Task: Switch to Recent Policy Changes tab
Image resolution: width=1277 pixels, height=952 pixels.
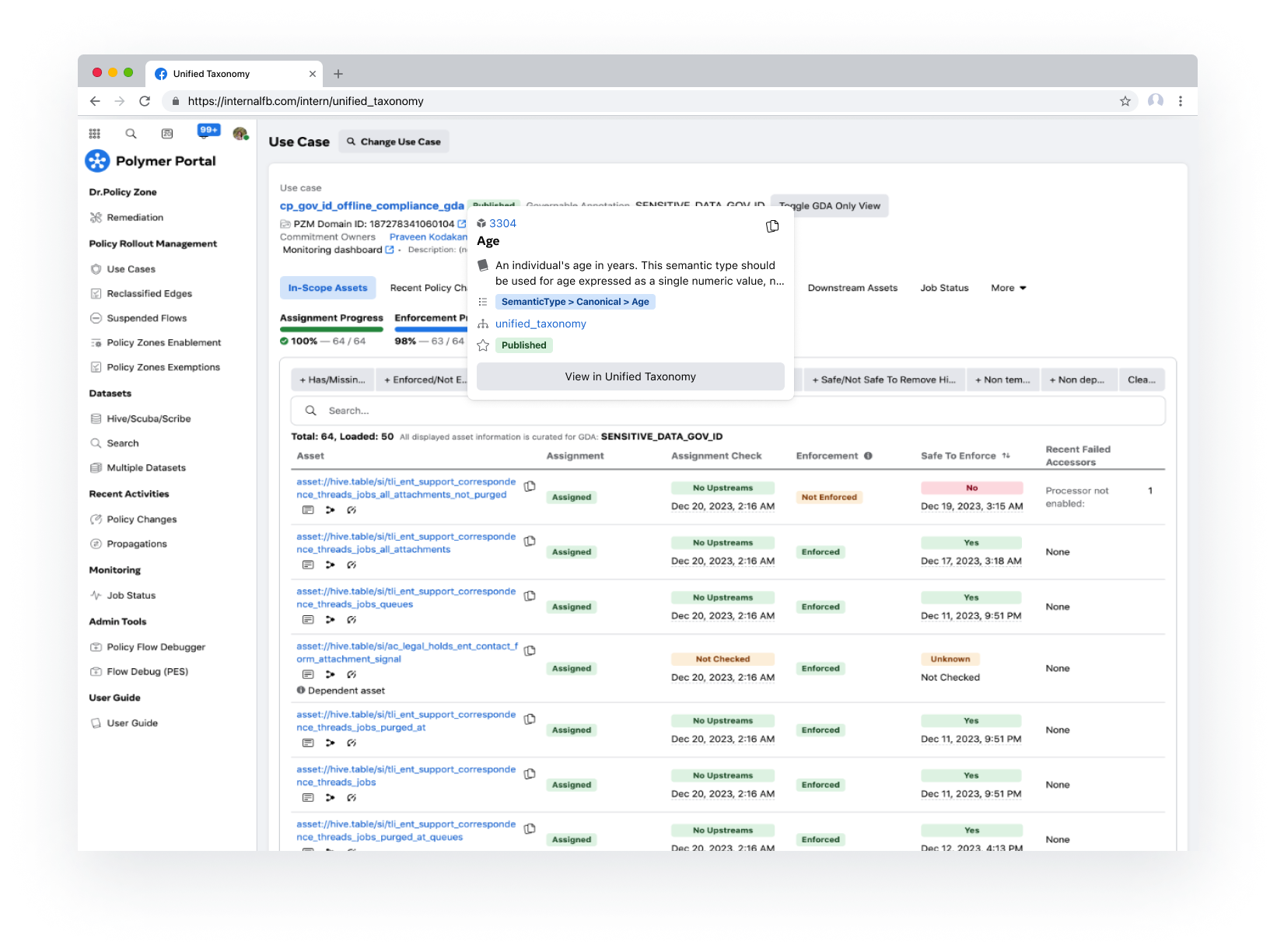Action: tap(429, 288)
